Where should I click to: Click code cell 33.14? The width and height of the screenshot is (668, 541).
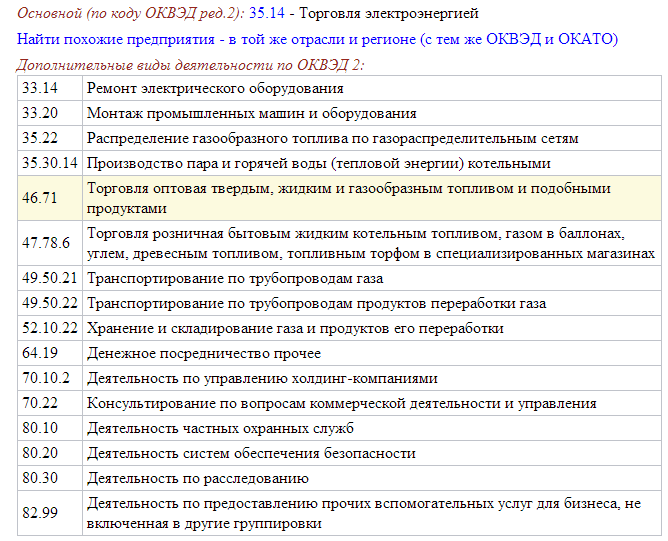pos(50,88)
